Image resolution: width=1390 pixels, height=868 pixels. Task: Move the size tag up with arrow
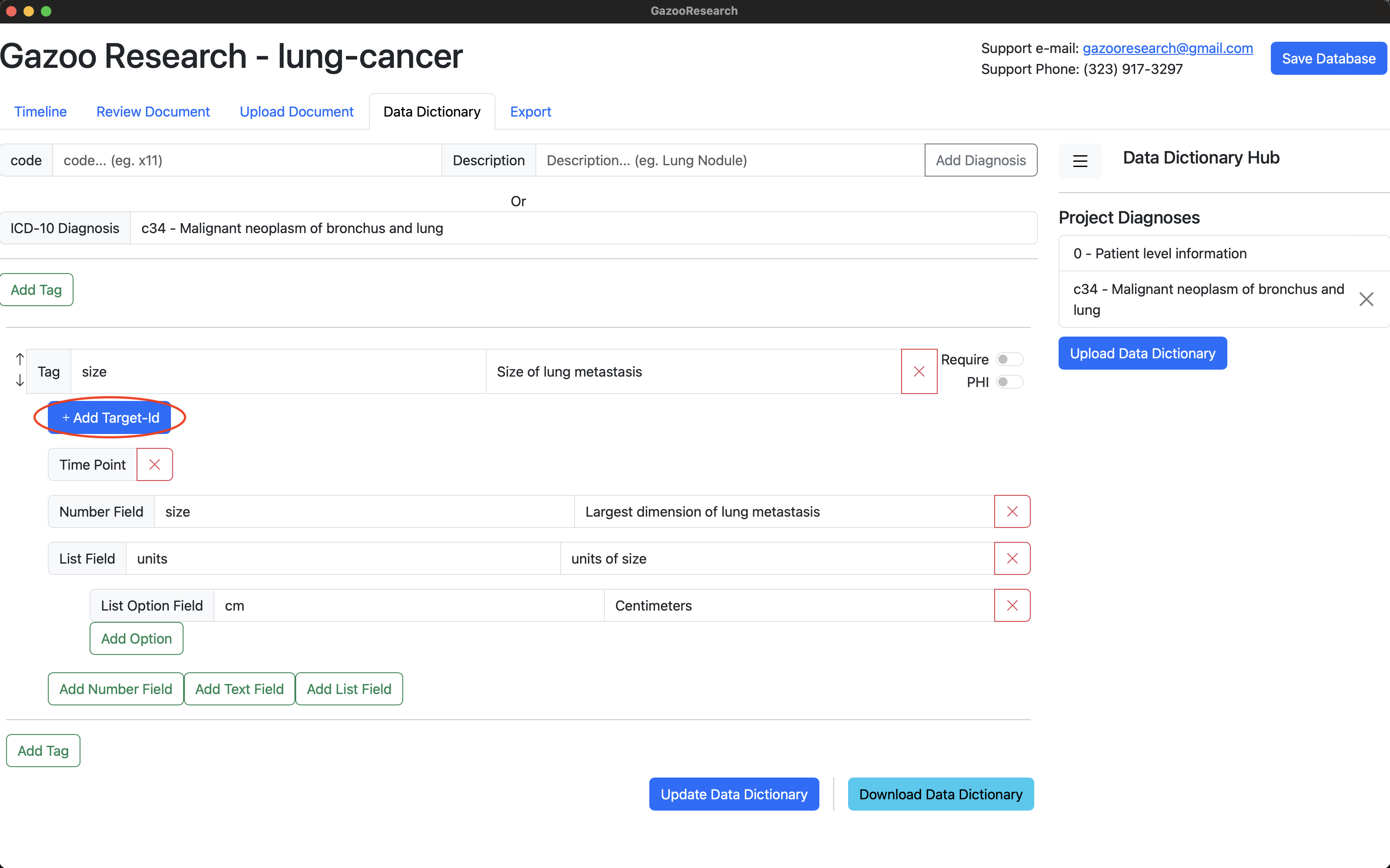tap(20, 359)
